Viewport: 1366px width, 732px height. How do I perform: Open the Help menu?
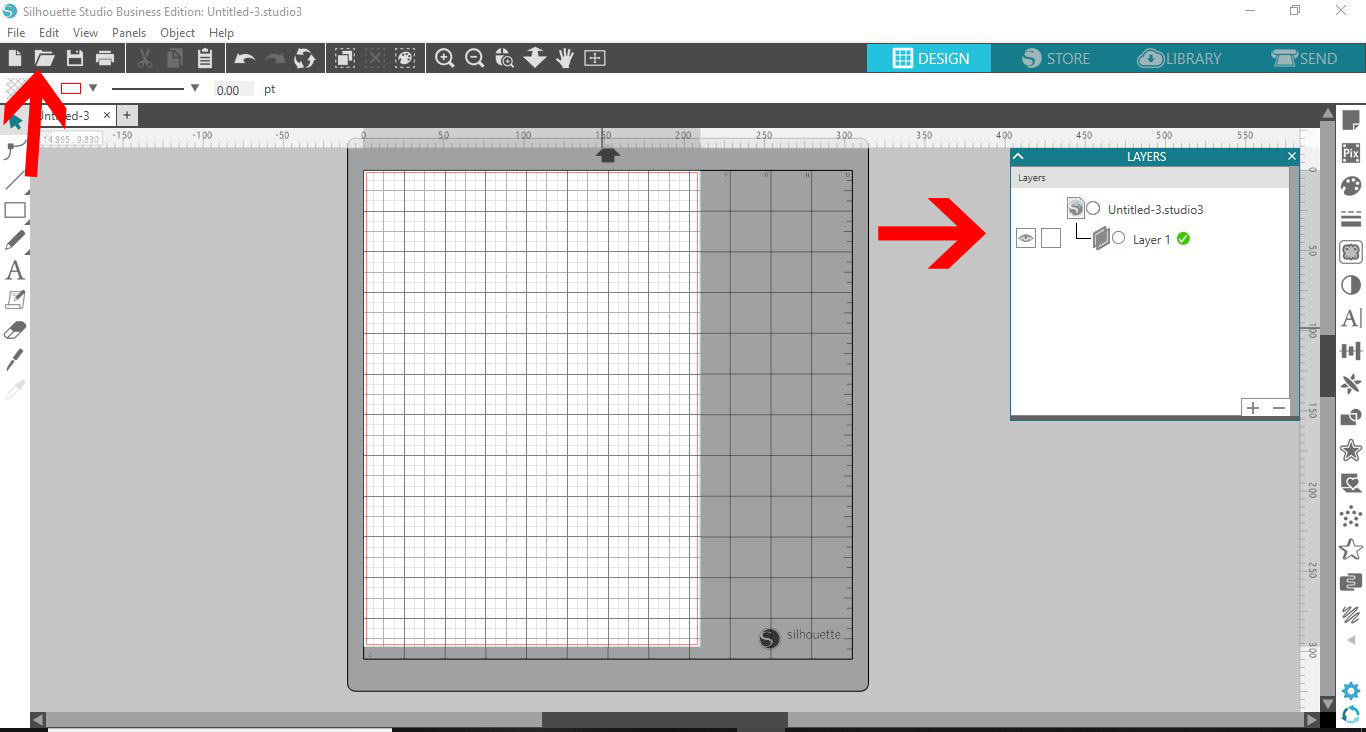pyautogui.click(x=221, y=33)
